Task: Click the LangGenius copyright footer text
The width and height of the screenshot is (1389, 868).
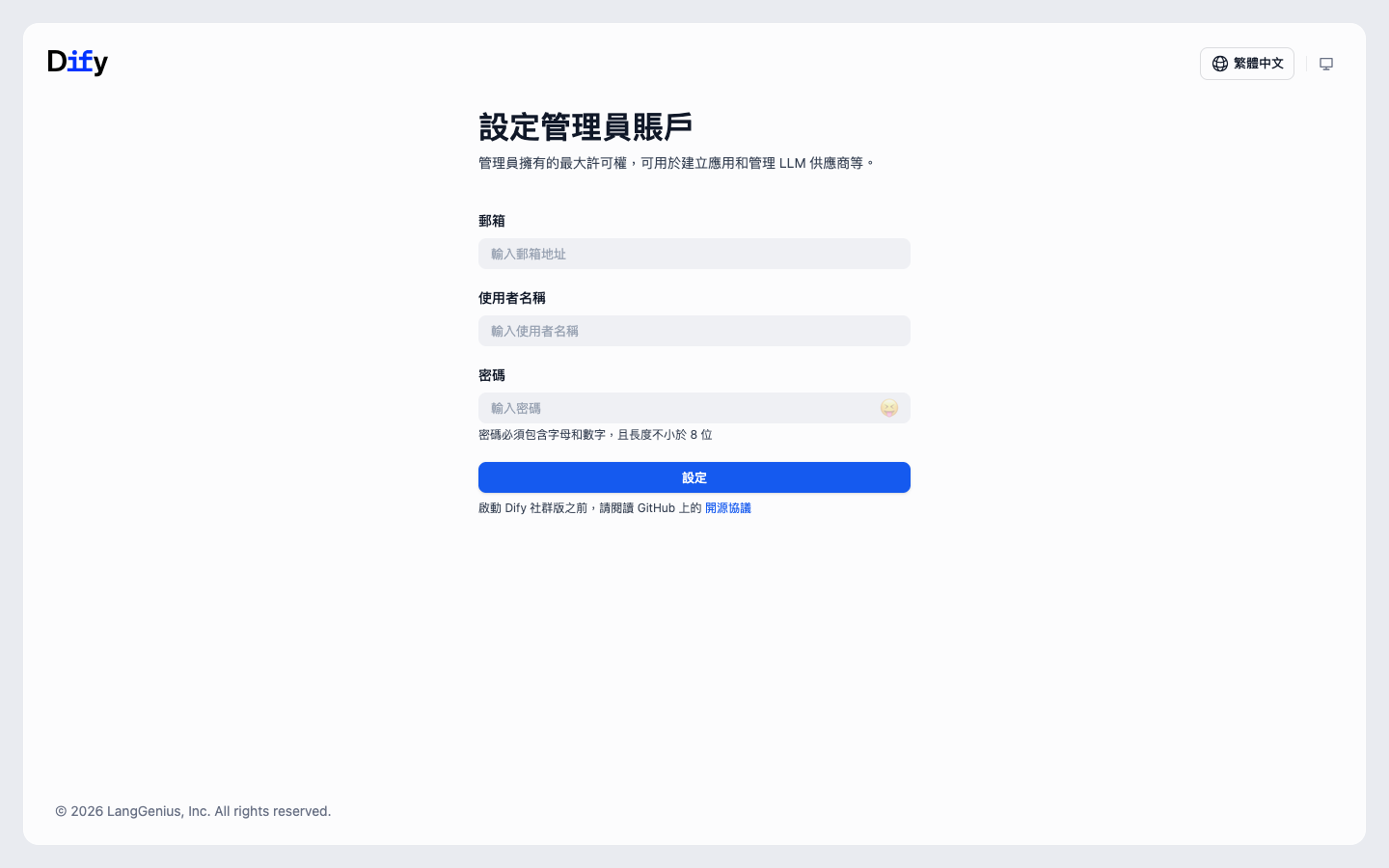Action: (193, 811)
